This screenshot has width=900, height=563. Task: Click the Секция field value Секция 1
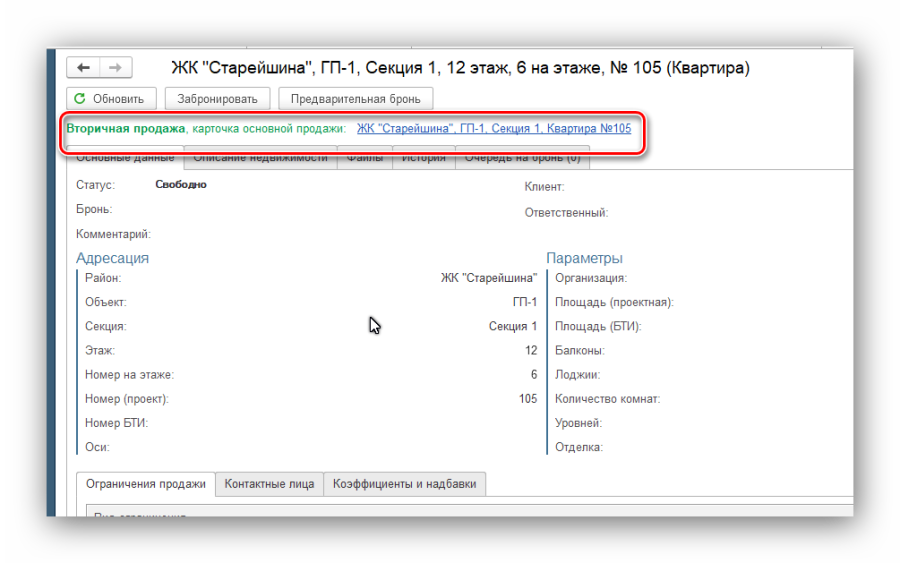point(512,326)
